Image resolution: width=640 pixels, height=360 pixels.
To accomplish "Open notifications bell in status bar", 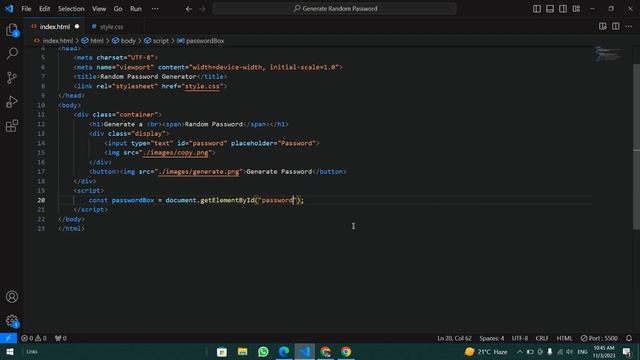I will [x=629, y=338].
